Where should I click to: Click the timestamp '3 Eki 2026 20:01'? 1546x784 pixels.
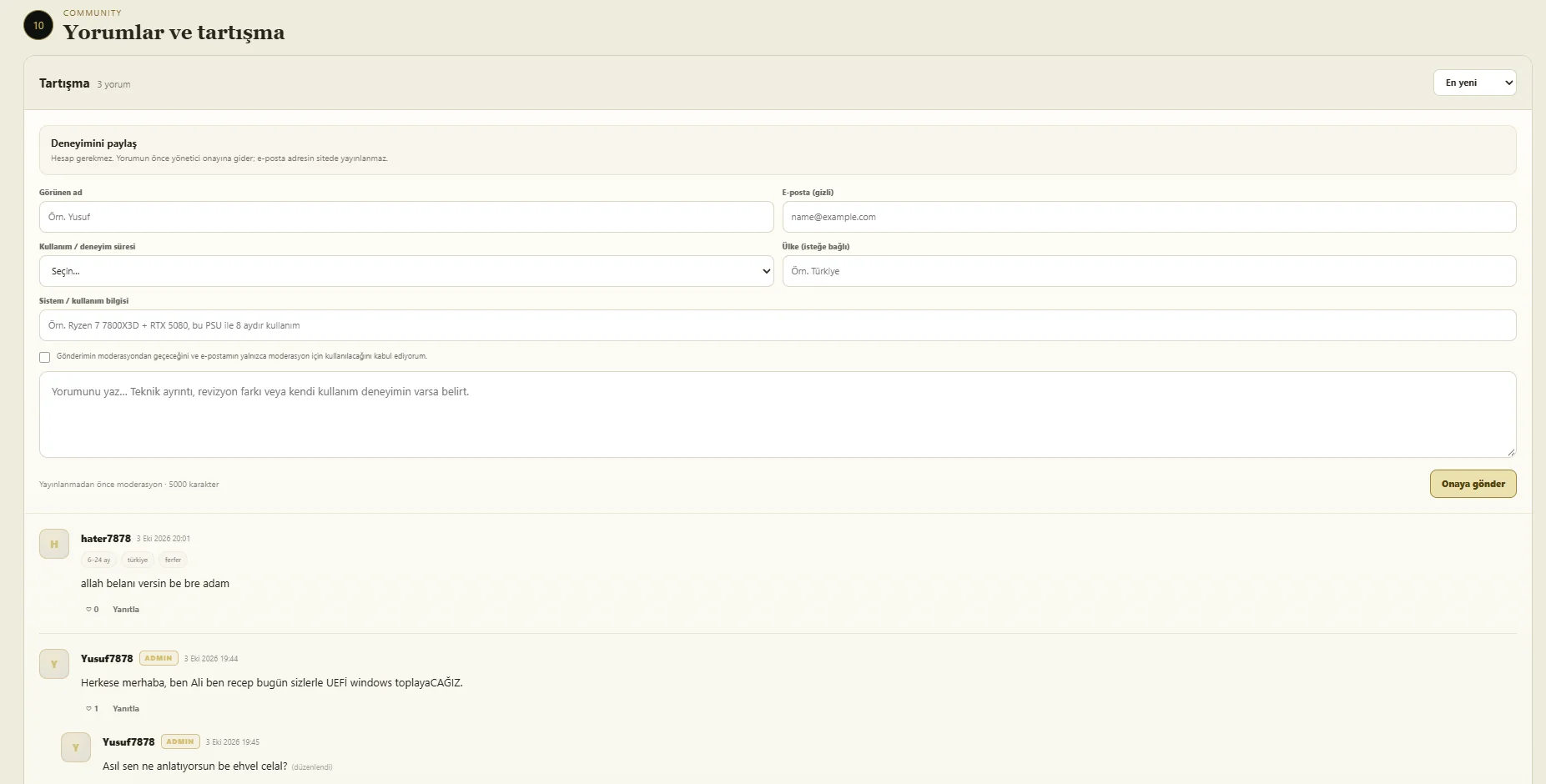(x=164, y=539)
